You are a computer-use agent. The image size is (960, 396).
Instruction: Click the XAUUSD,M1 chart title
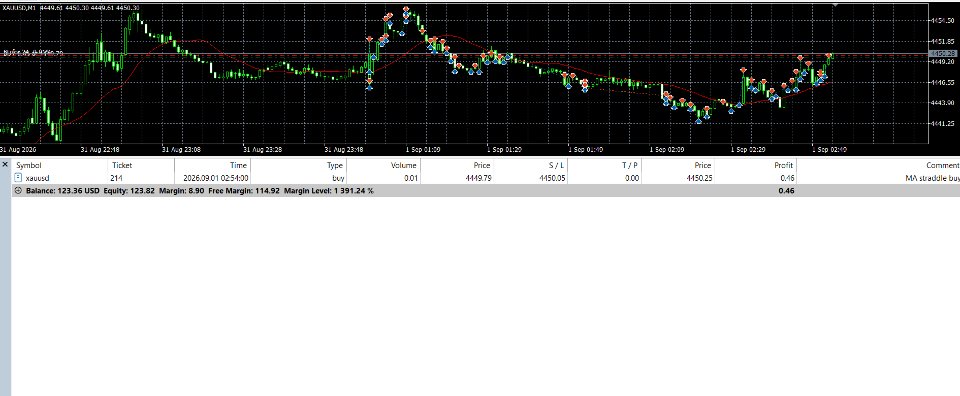pos(19,7)
